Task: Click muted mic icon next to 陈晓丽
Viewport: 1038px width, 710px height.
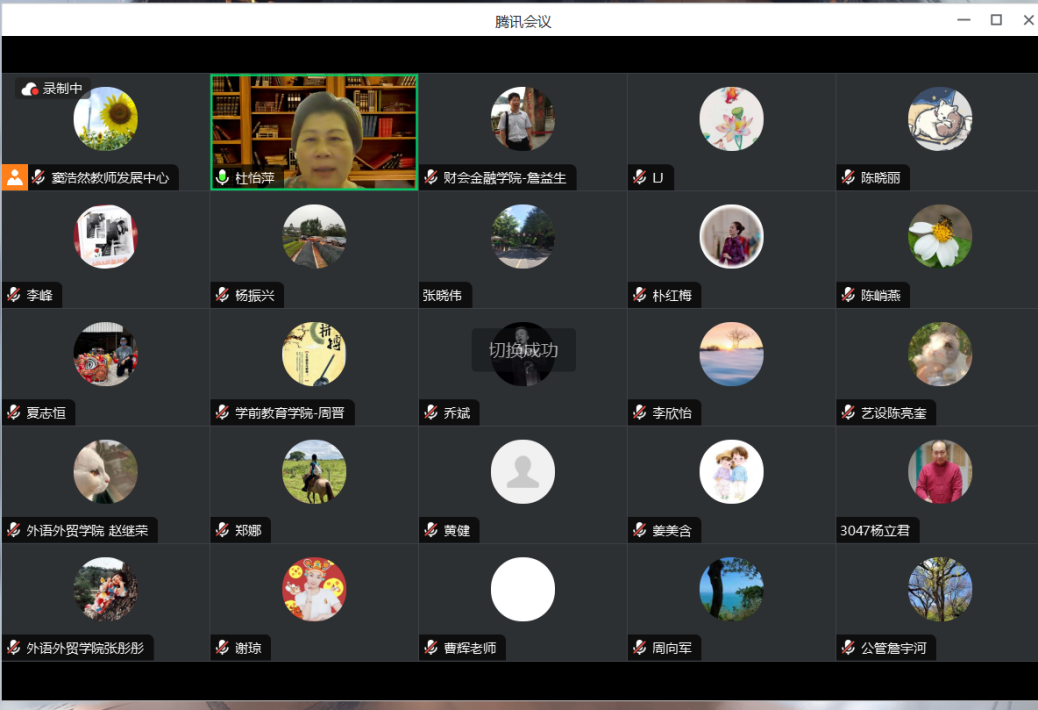Action: 848,177
